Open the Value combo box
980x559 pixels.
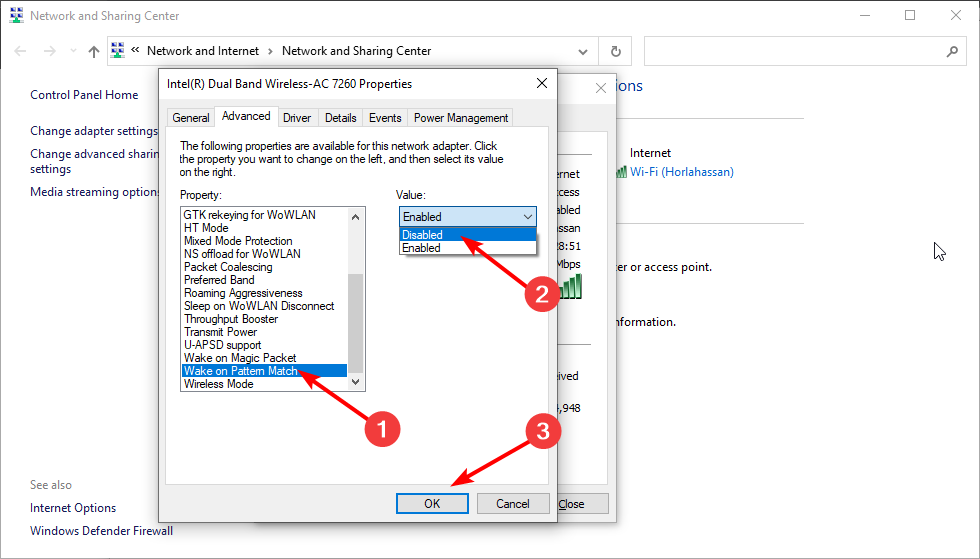pos(468,216)
